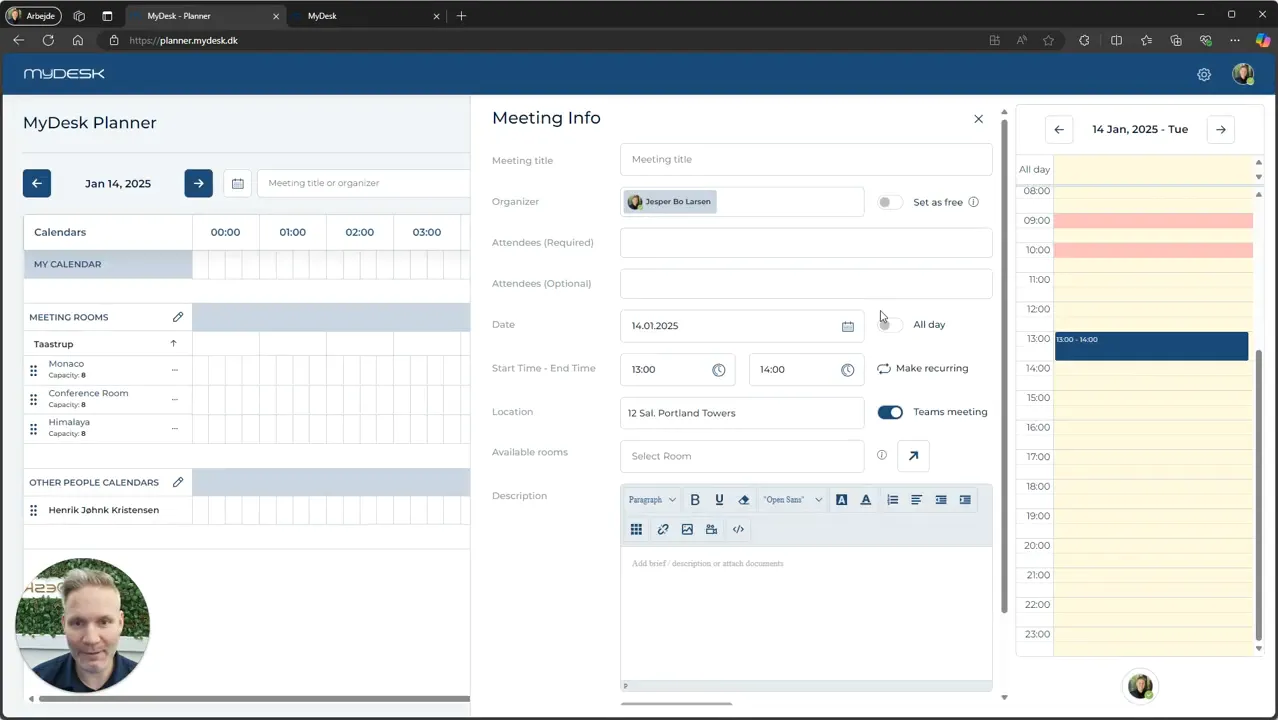Click the eraser clear-formatting icon
Viewport: 1278px width, 720px height.
coord(743,500)
